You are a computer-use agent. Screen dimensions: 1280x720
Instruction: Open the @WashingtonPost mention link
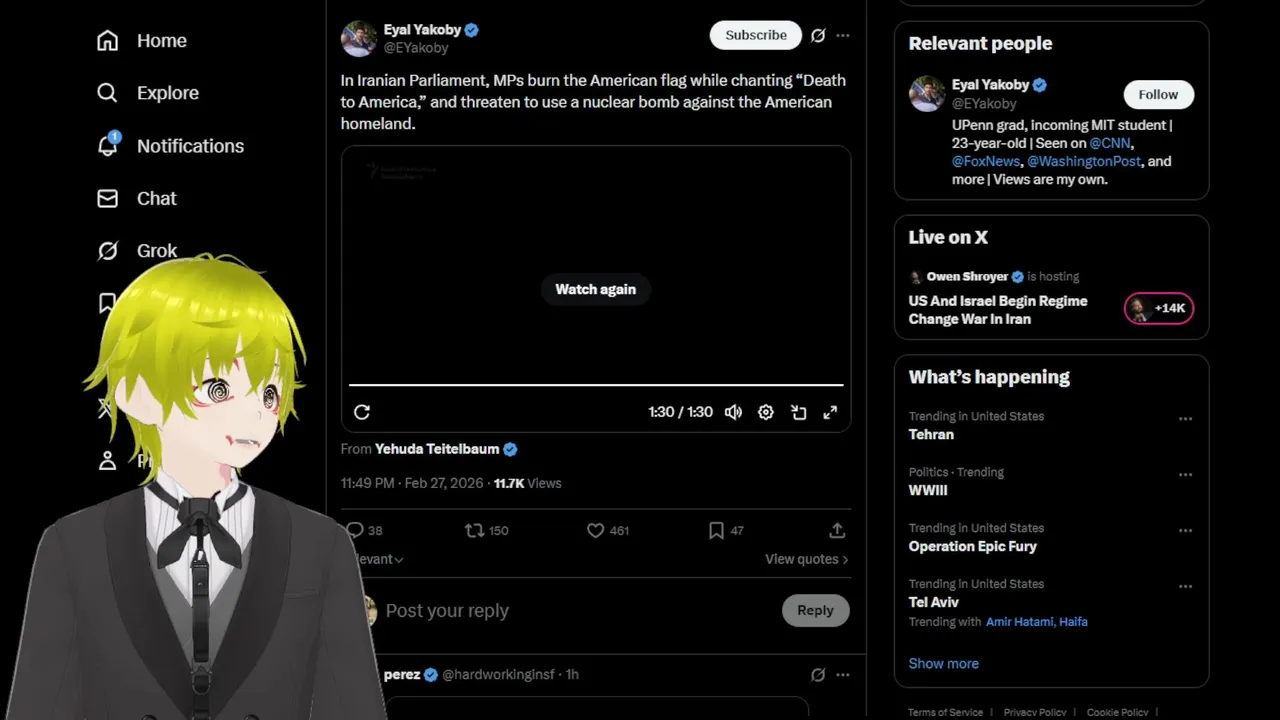tap(1084, 161)
